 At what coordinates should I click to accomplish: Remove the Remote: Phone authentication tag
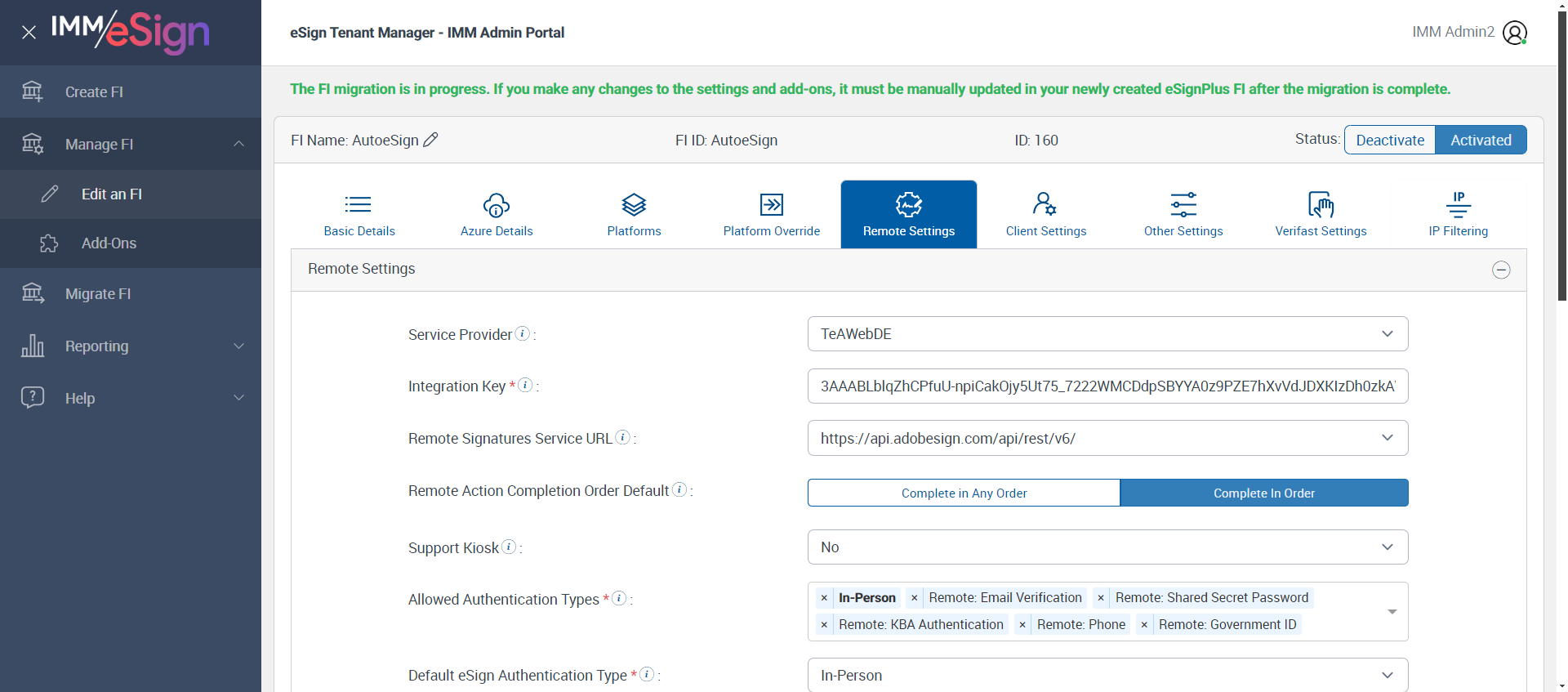[1022, 625]
